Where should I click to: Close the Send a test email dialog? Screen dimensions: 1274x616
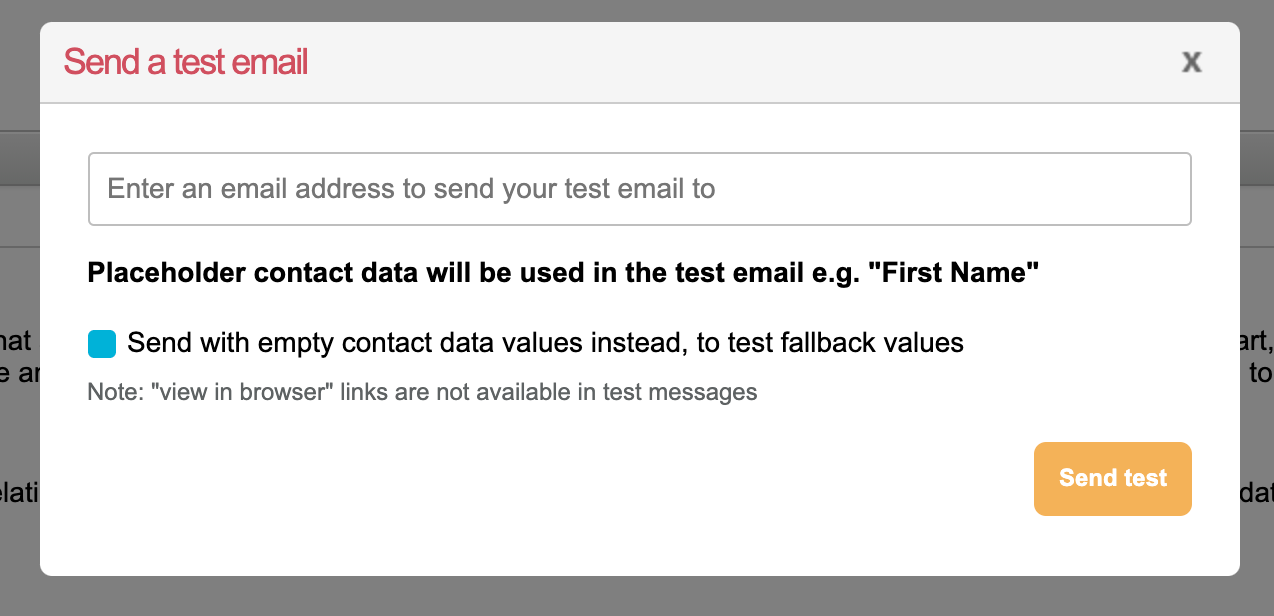tap(1191, 62)
